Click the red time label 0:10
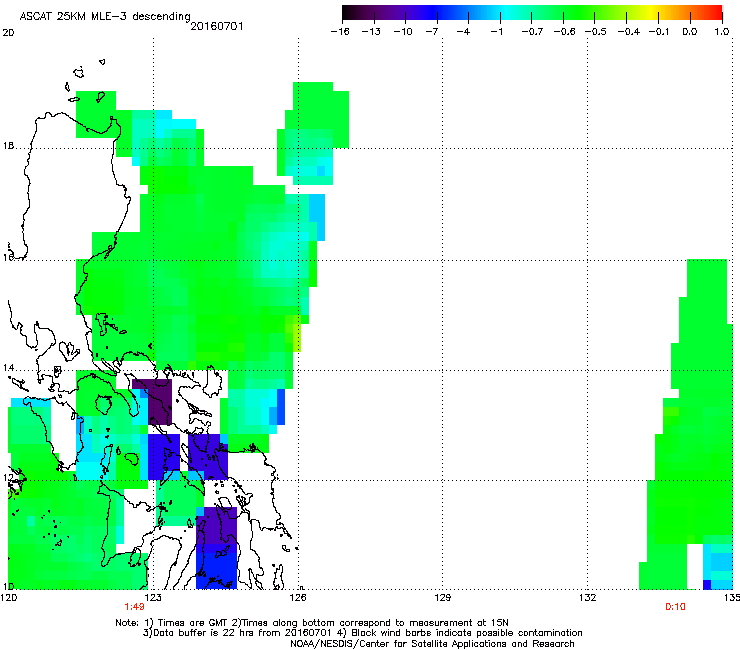The image size is (740, 650). tap(675, 607)
